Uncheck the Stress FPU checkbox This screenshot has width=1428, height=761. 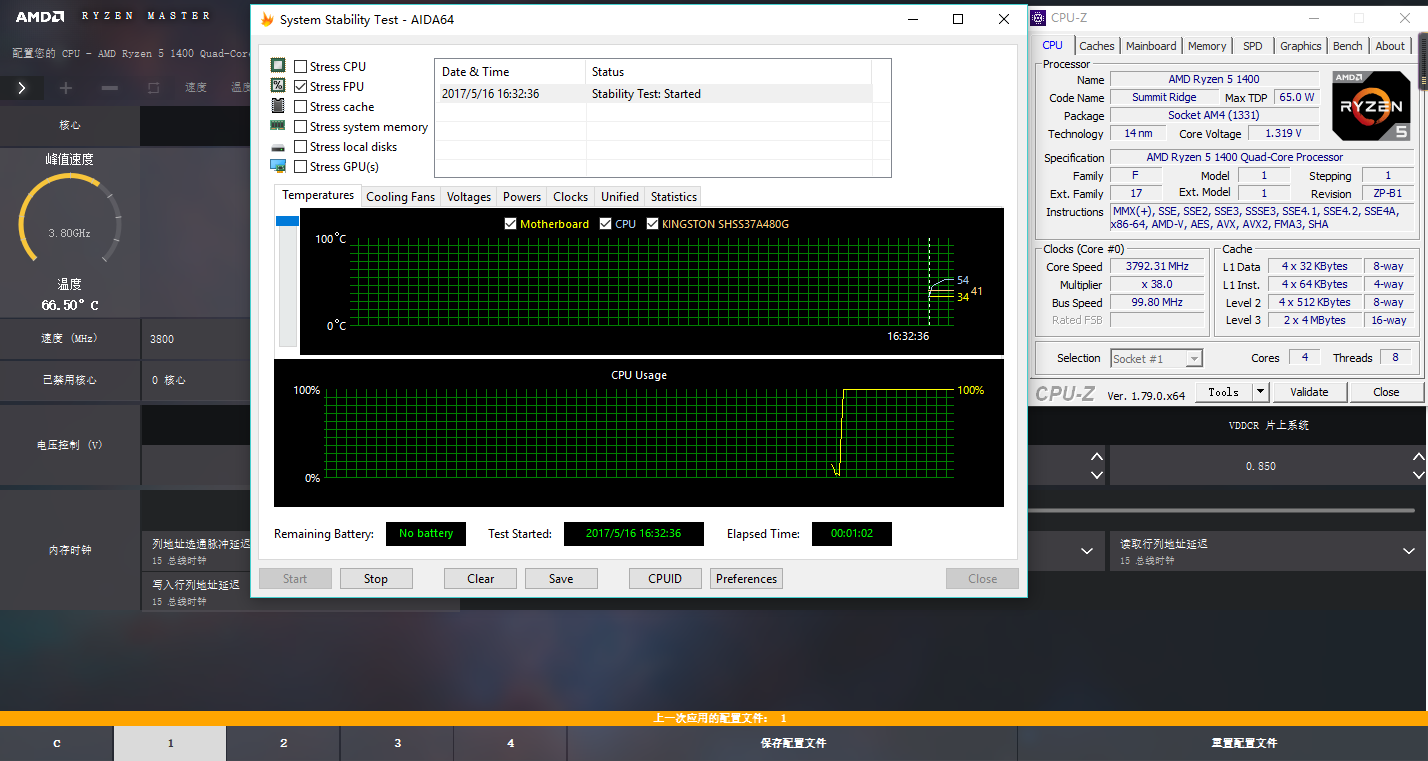300,87
